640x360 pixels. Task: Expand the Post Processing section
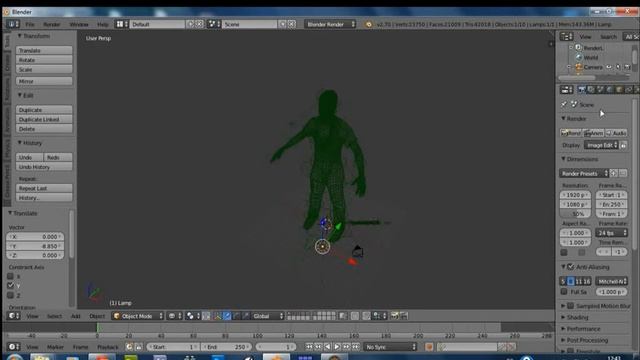pyautogui.click(x=584, y=340)
